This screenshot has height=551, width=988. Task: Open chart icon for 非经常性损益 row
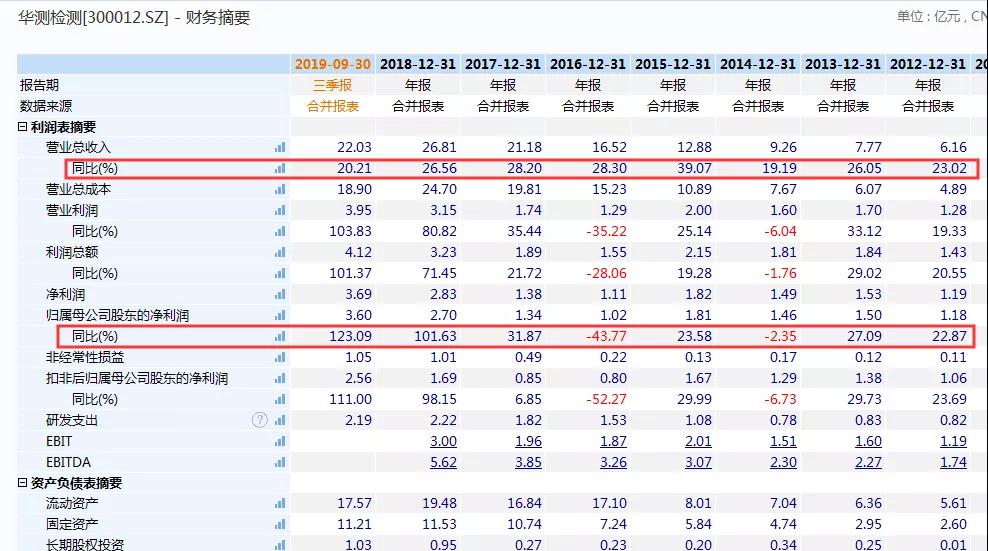[280, 357]
